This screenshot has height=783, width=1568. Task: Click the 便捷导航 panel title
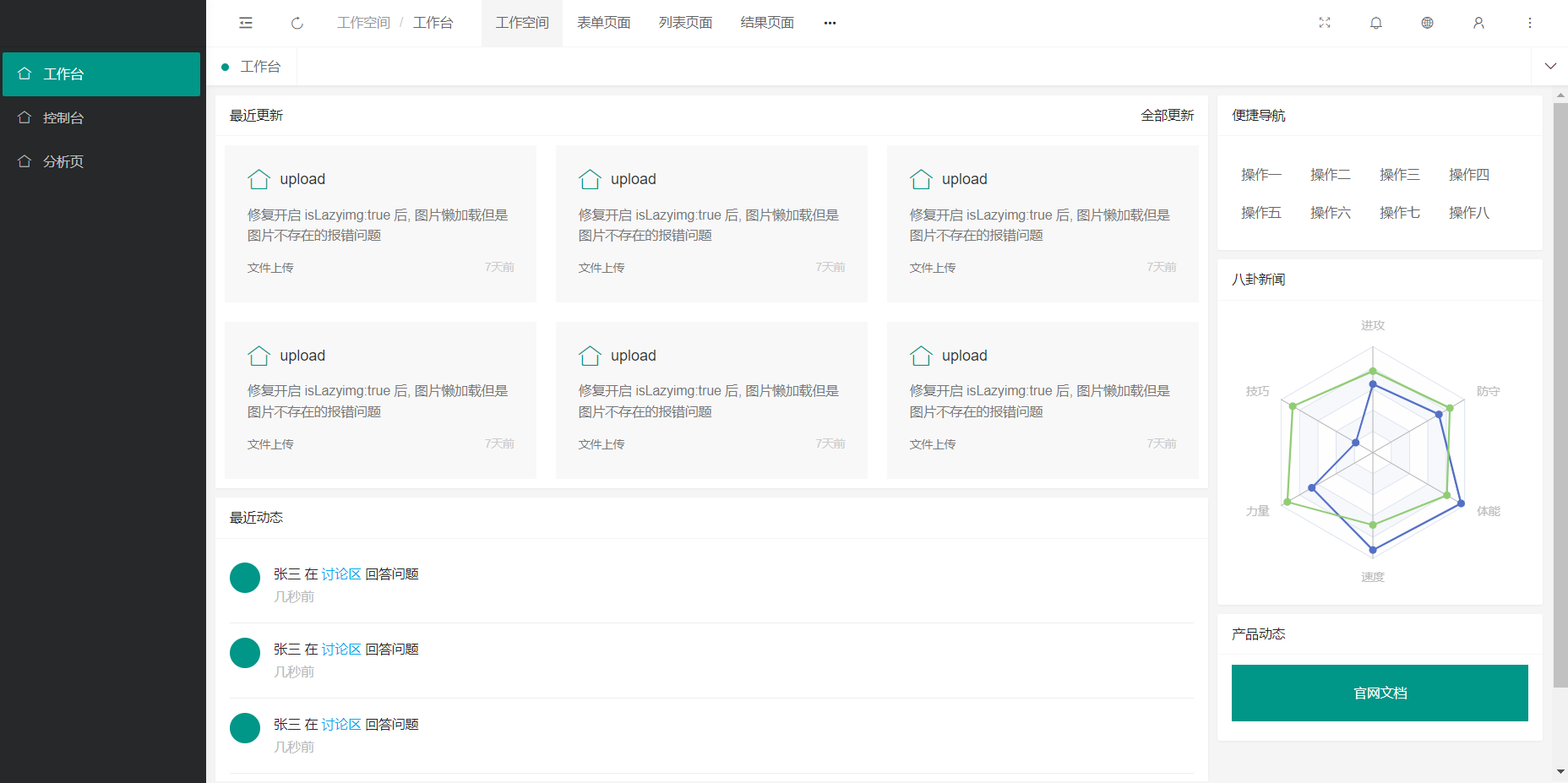[1259, 116]
